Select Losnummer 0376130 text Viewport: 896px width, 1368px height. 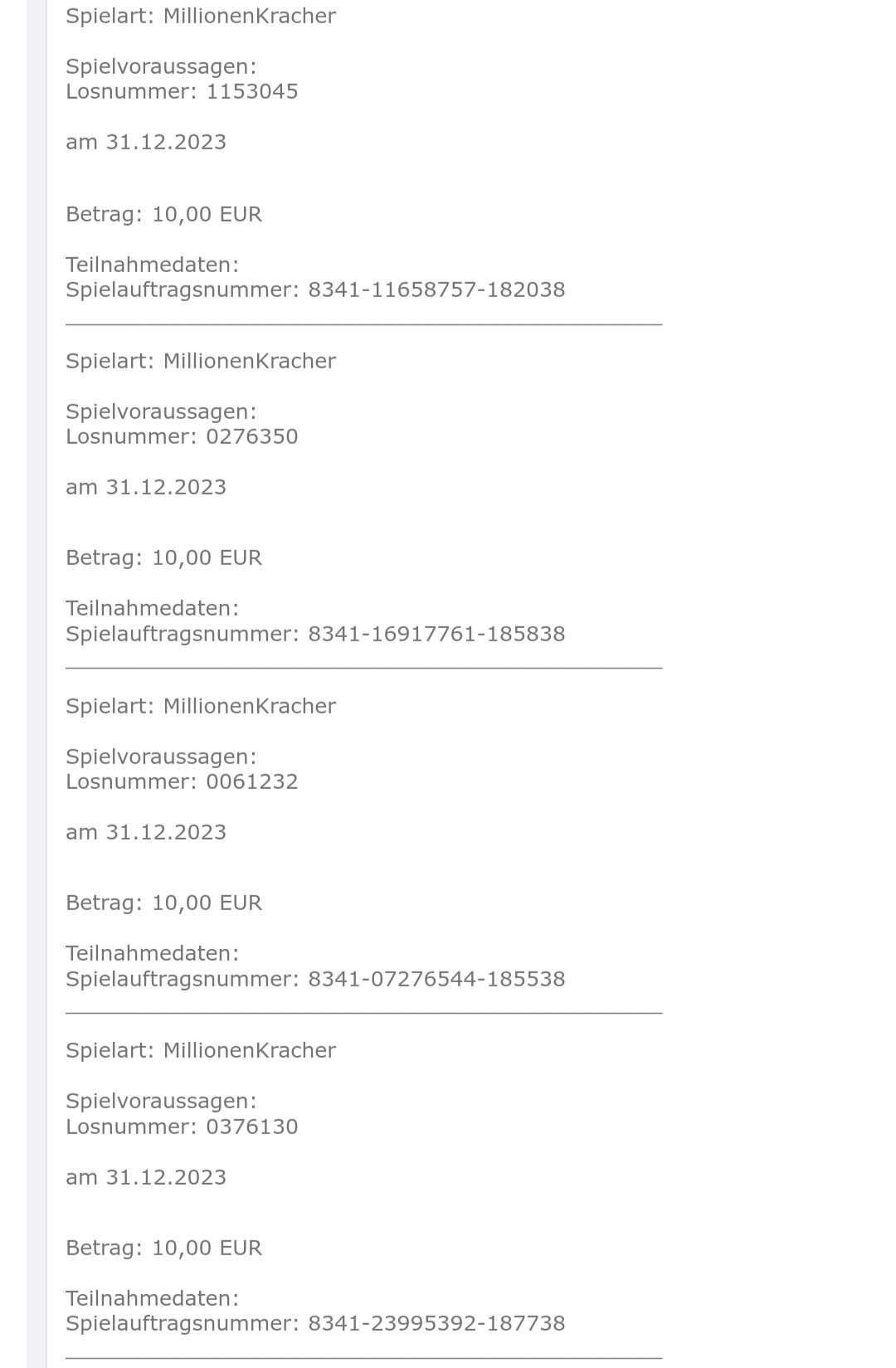(182, 1127)
